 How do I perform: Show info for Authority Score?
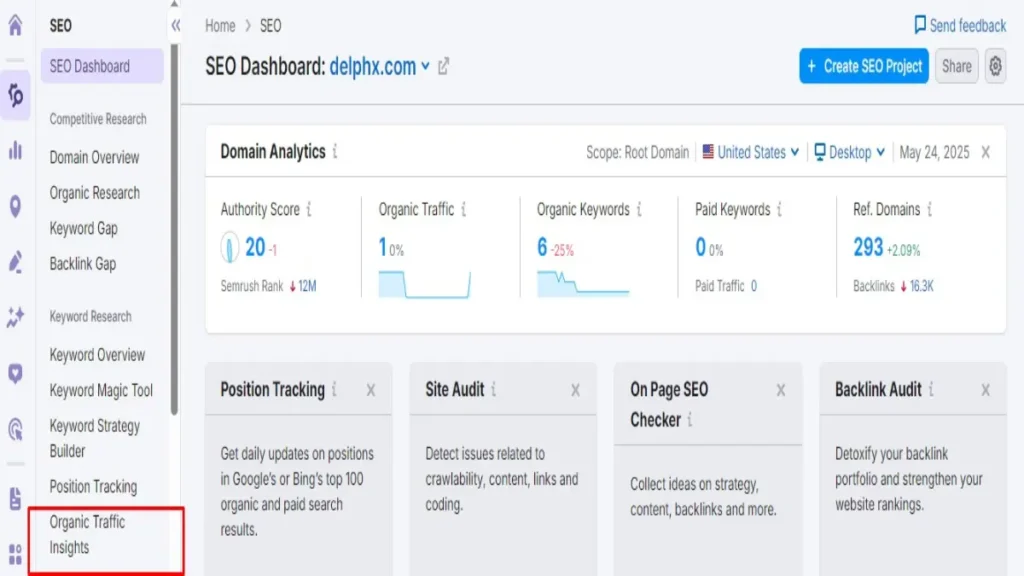309,209
